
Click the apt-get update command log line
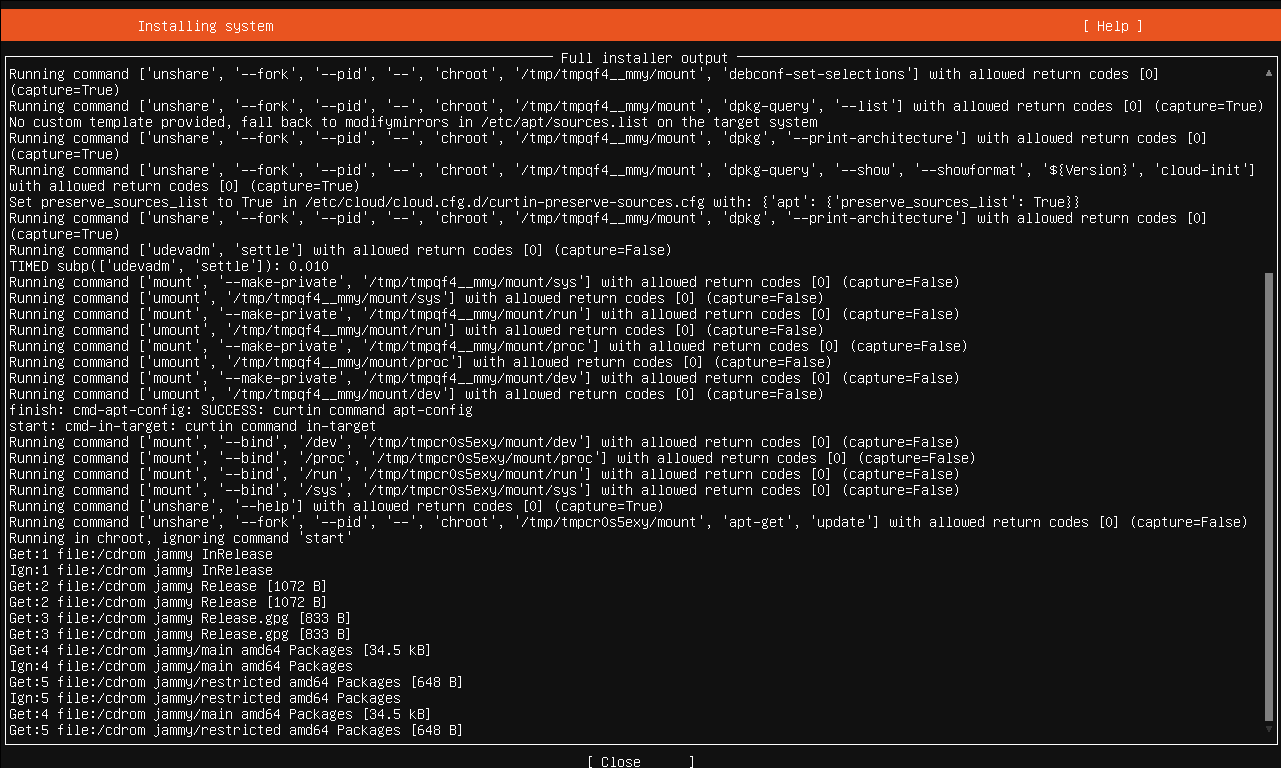pos(628,522)
